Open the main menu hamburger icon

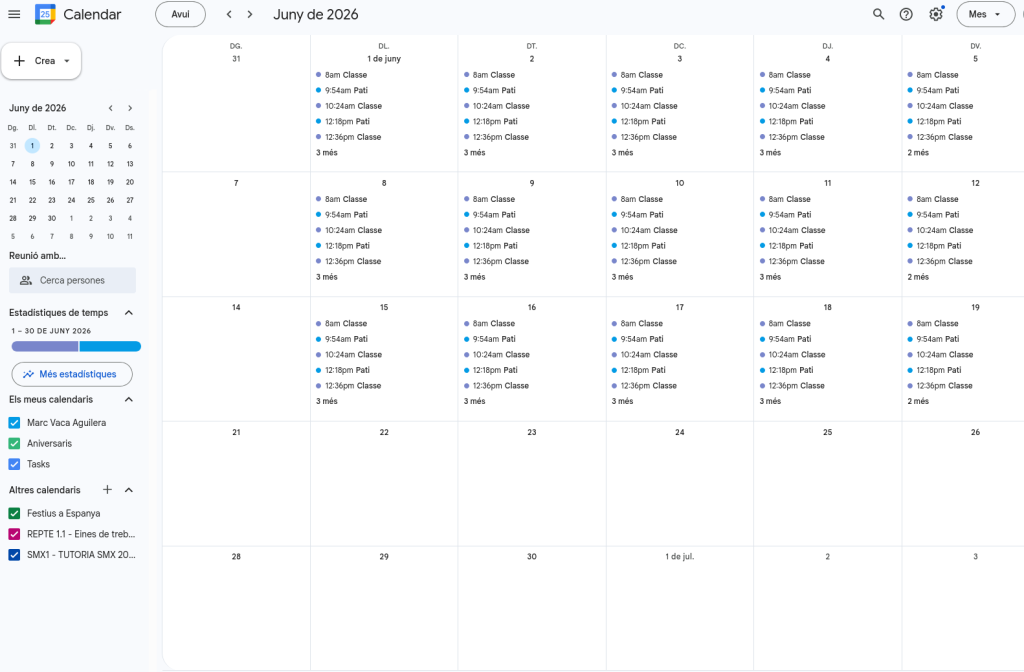point(14,14)
